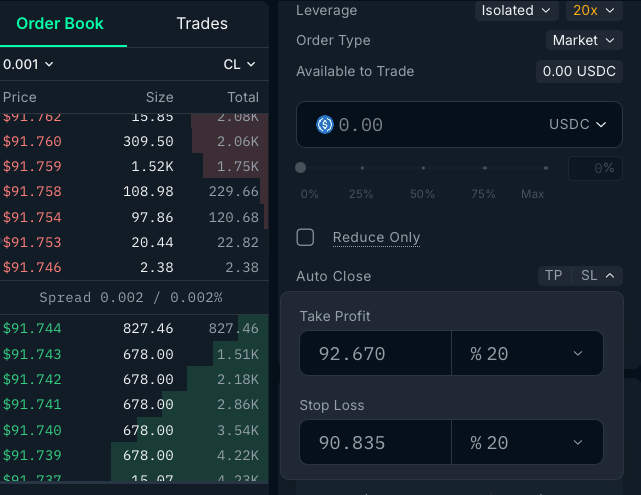641x495 pixels.
Task: Switch to the Trades tab
Action: (x=202, y=24)
